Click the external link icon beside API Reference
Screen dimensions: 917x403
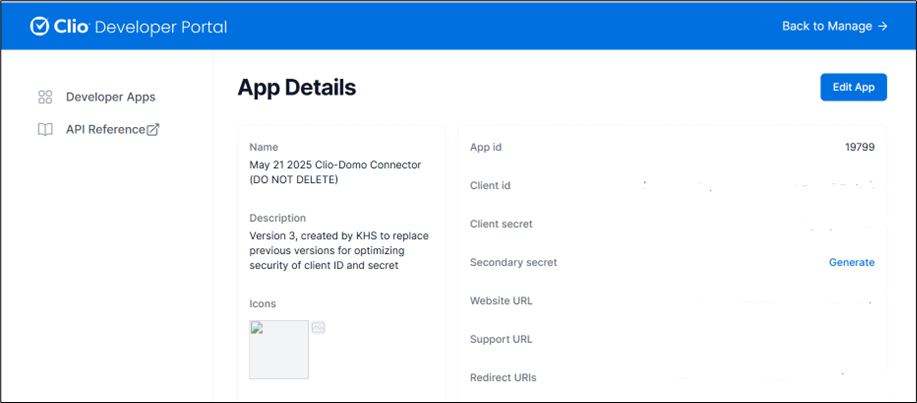coord(153,130)
